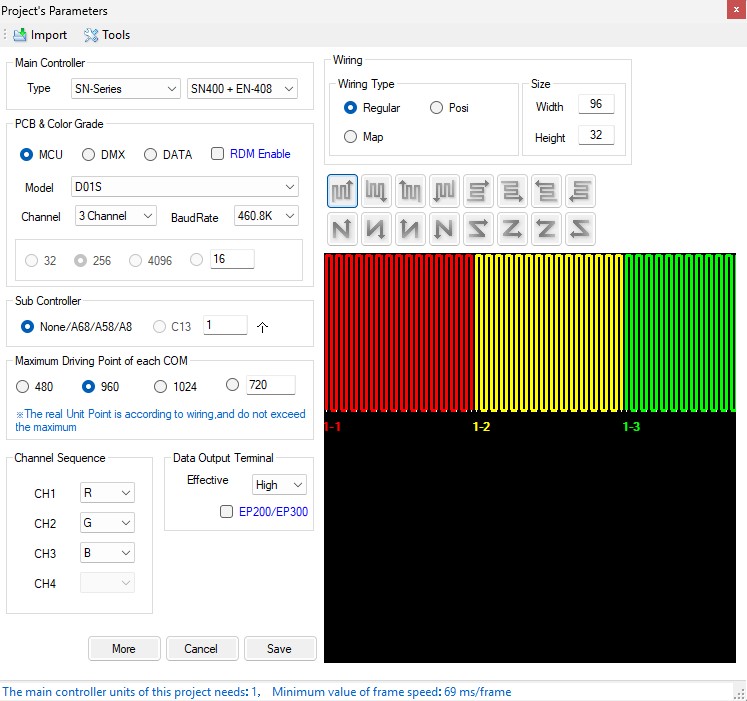Open the Import menu

click(40, 35)
